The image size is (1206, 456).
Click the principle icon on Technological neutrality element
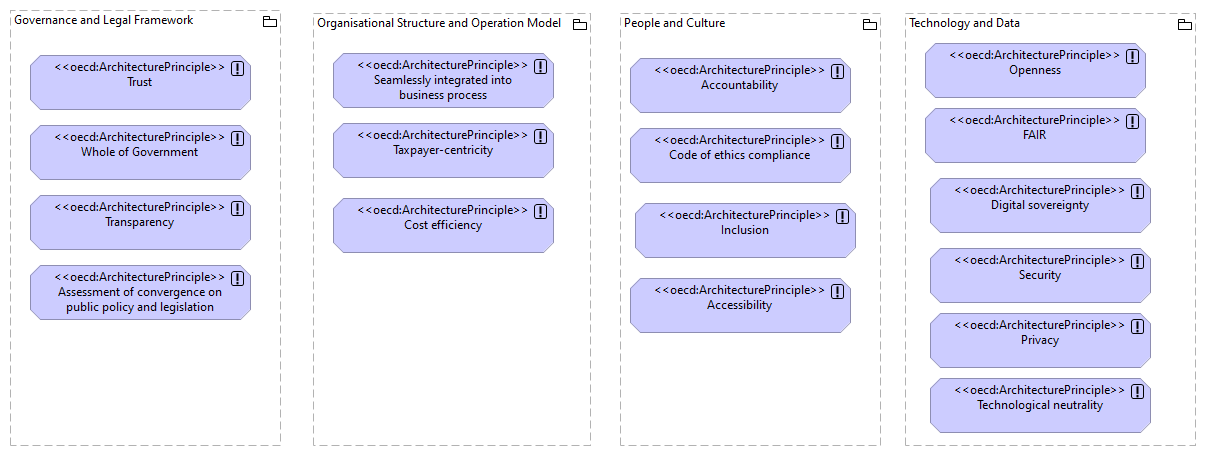1138,391
